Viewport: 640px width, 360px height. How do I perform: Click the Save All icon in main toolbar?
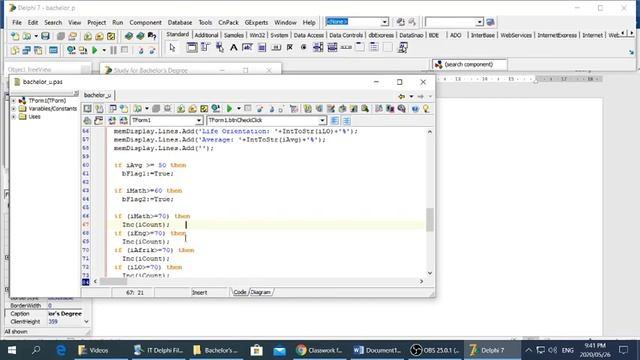click(x=61, y=36)
